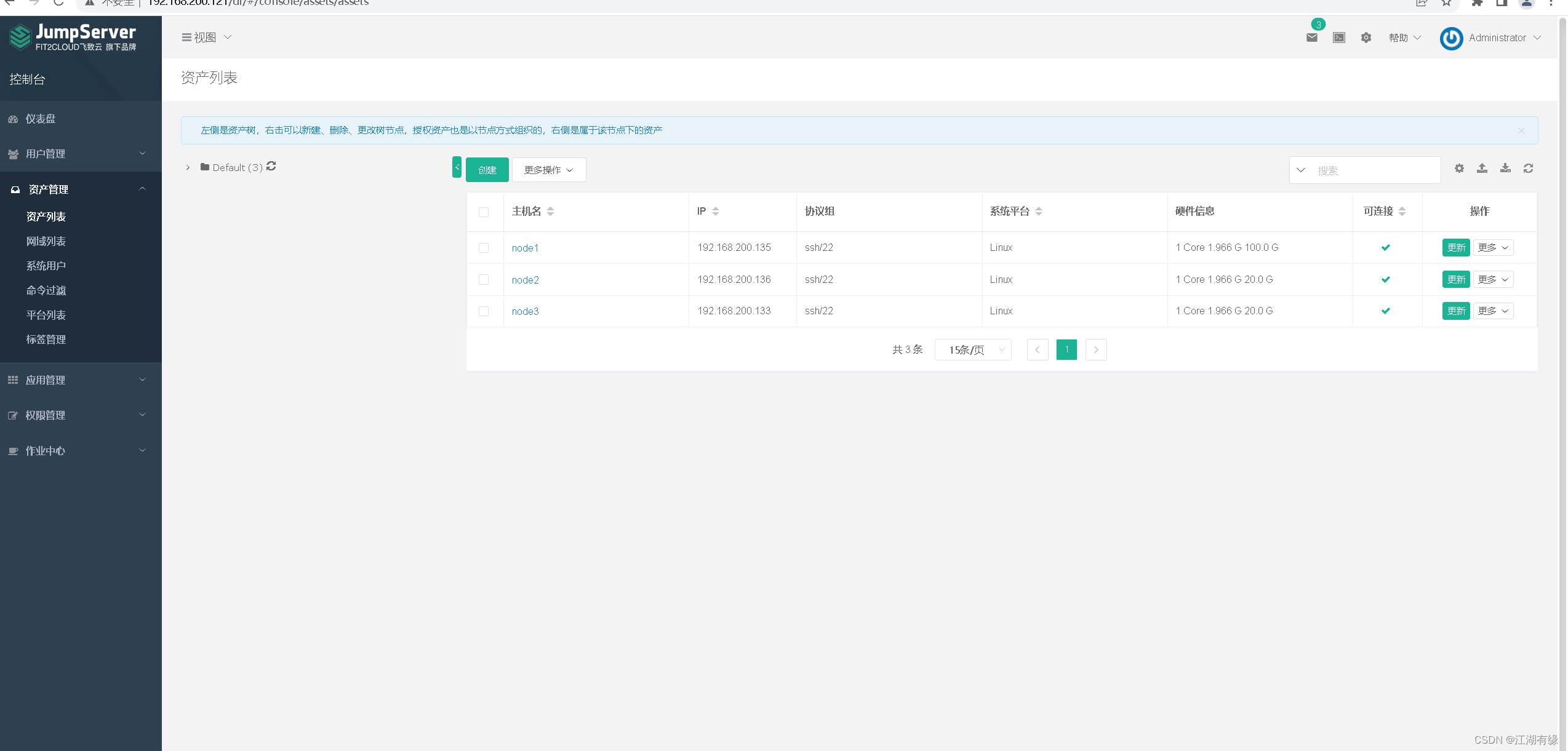This screenshot has width=1568, height=751.
Task: Click the export download icon
Action: (x=1505, y=168)
